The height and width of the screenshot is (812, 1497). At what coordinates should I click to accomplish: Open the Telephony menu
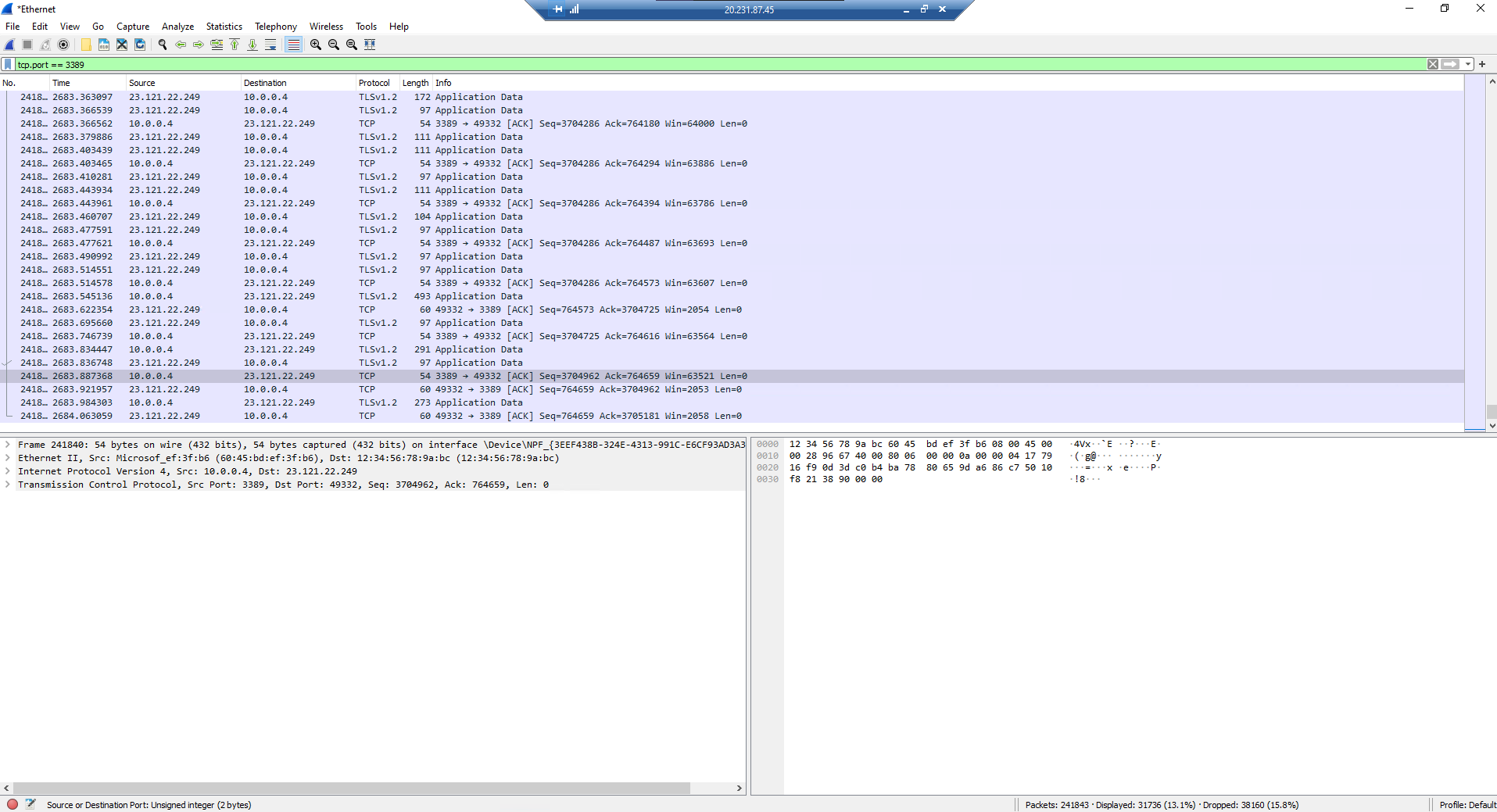click(275, 26)
